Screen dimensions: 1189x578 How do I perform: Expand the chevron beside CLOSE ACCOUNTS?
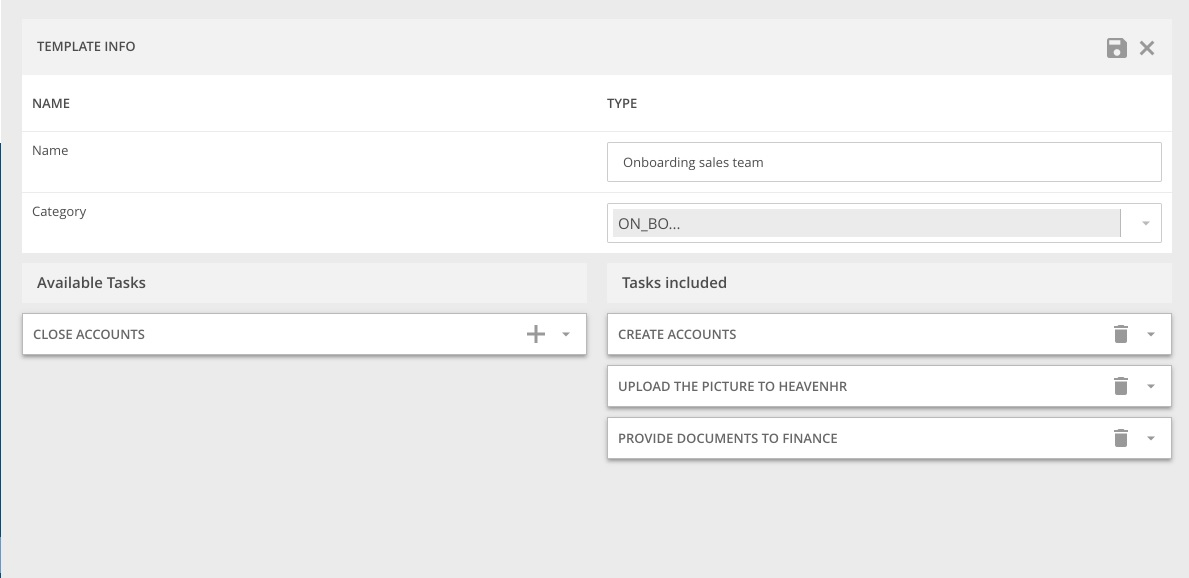pyautogui.click(x=566, y=334)
